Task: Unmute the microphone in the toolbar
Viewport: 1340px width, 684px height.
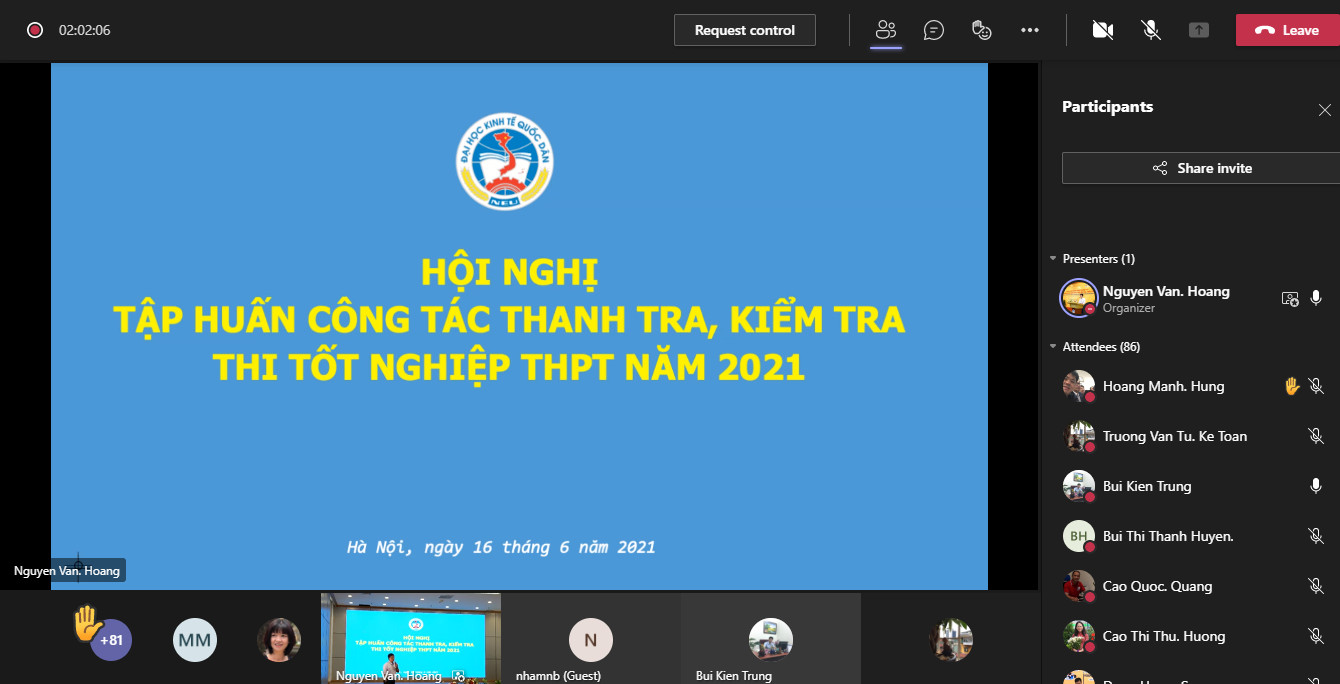Action: pyautogui.click(x=1151, y=30)
